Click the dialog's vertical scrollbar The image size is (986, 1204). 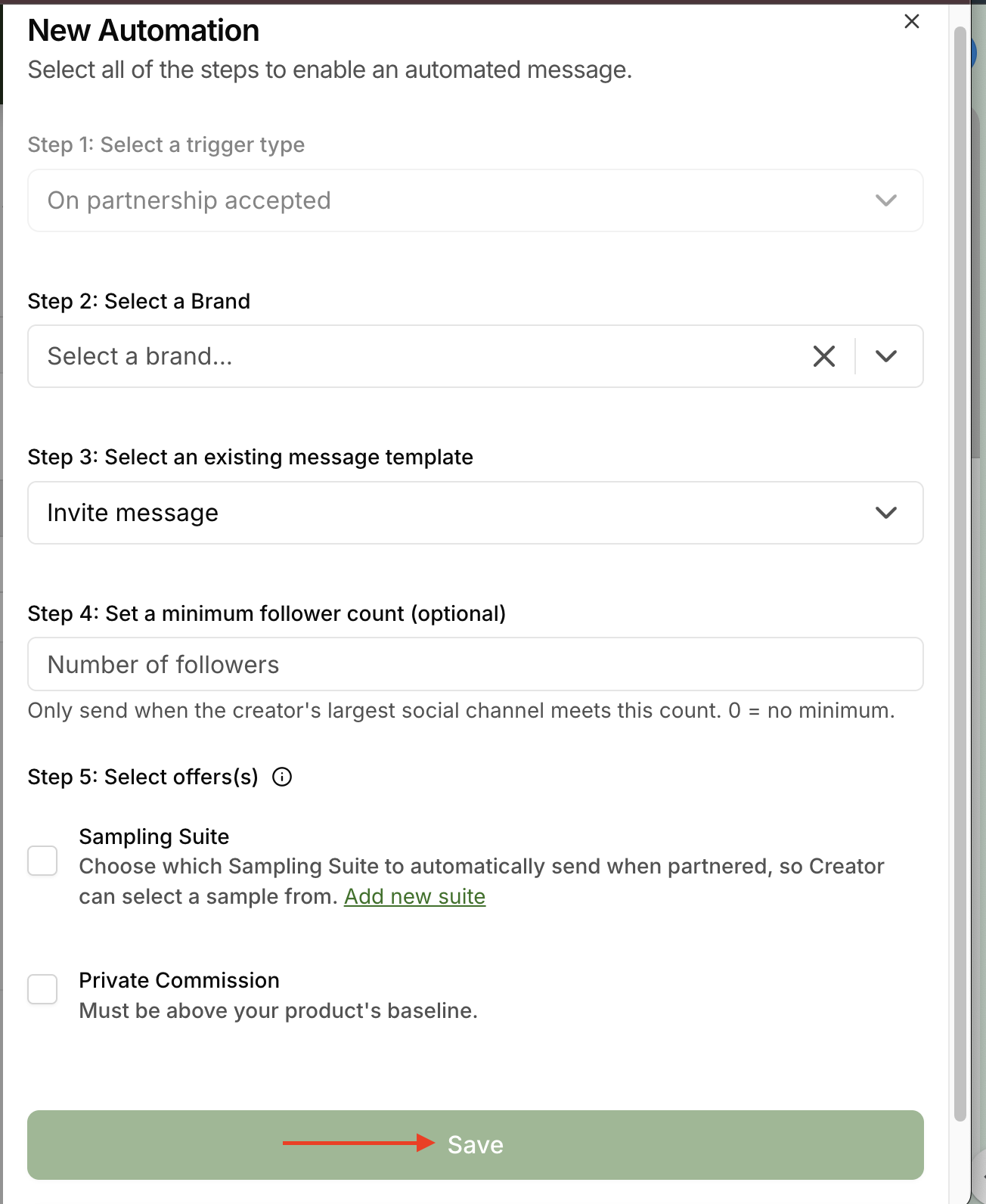pyautogui.click(x=960, y=575)
